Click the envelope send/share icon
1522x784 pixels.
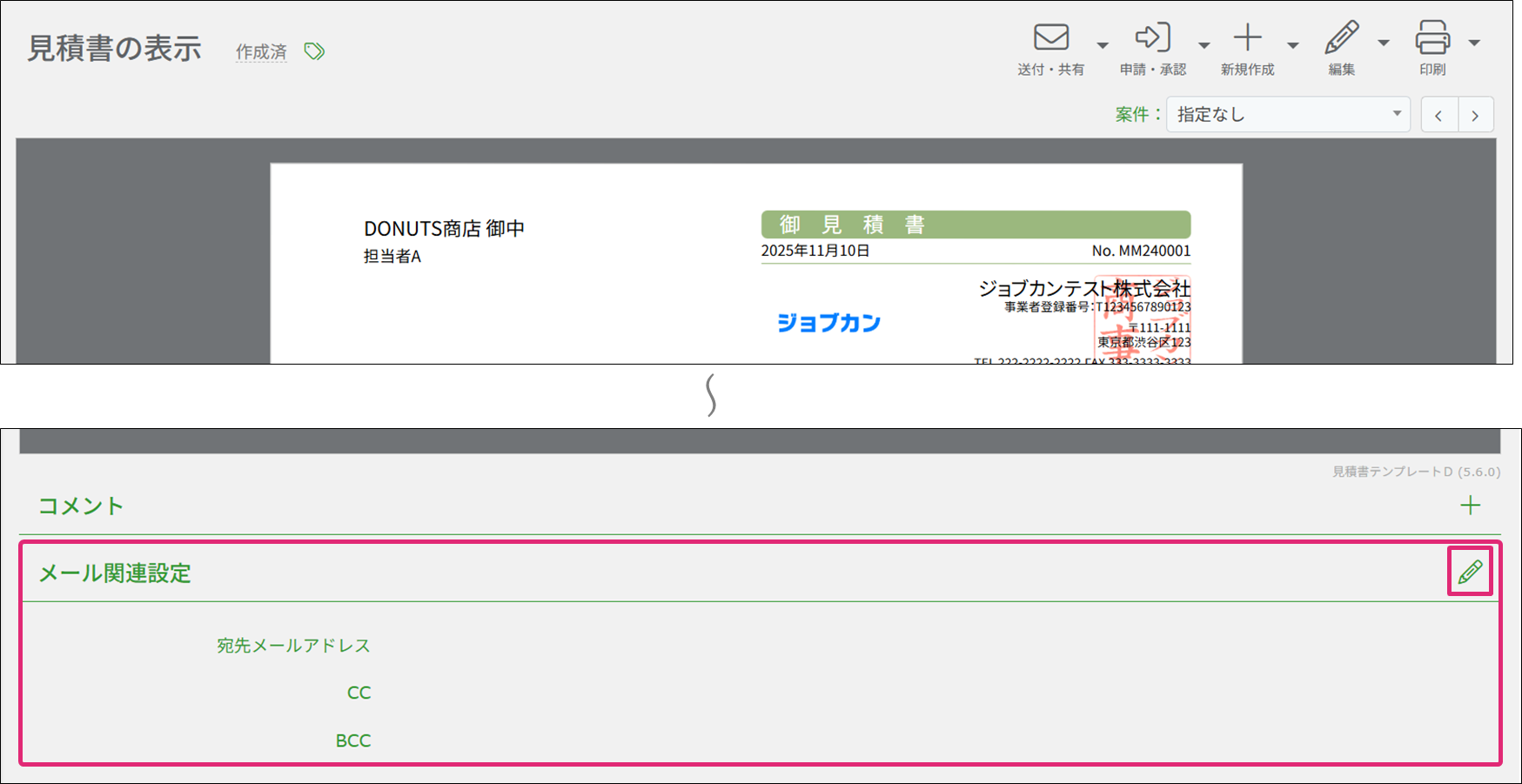(x=1050, y=38)
